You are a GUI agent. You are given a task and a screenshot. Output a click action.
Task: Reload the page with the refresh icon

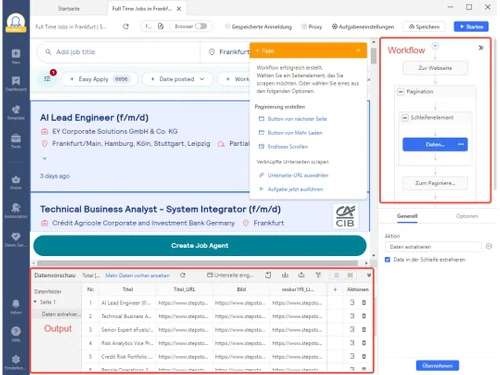pyautogui.click(x=126, y=26)
